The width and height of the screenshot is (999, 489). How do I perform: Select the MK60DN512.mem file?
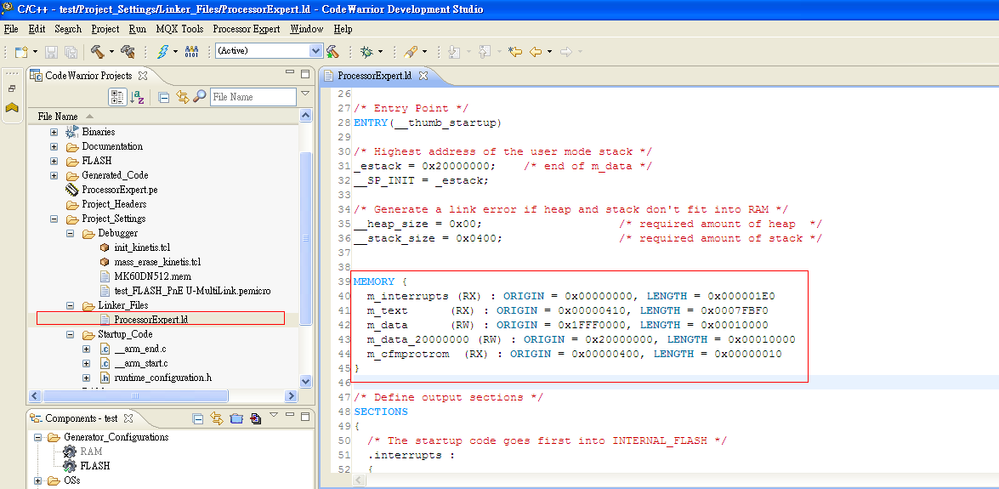[x=152, y=276]
